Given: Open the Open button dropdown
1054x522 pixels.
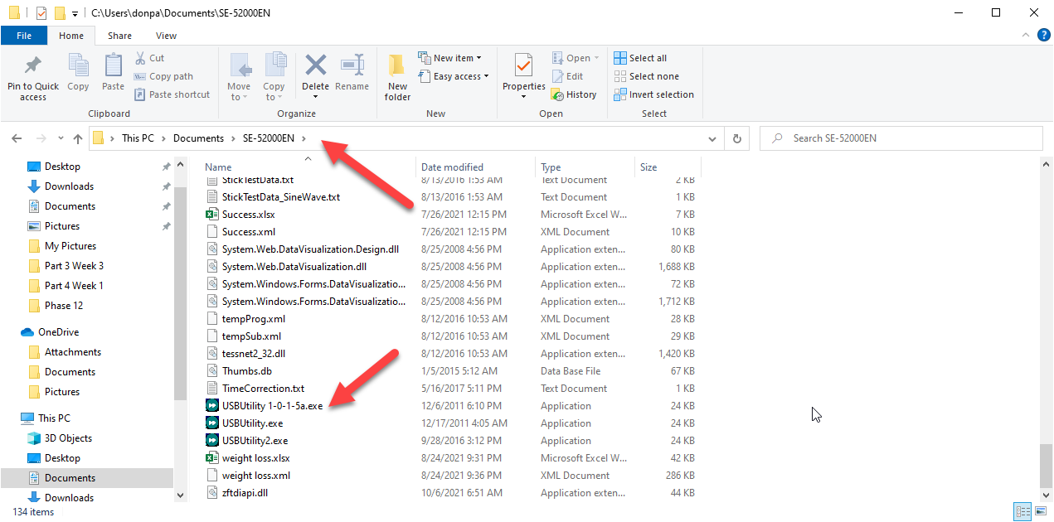Looking at the screenshot, I should (575, 58).
